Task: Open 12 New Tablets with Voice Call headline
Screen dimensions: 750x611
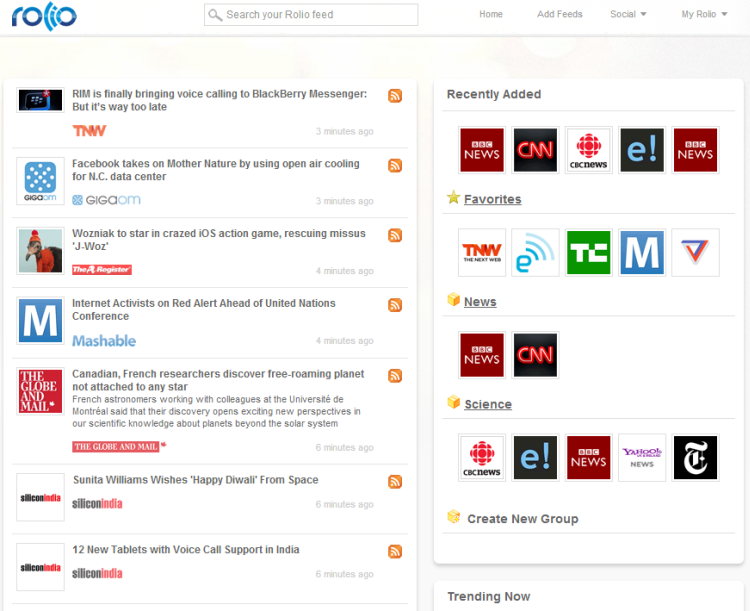Action: coord(186,550)
